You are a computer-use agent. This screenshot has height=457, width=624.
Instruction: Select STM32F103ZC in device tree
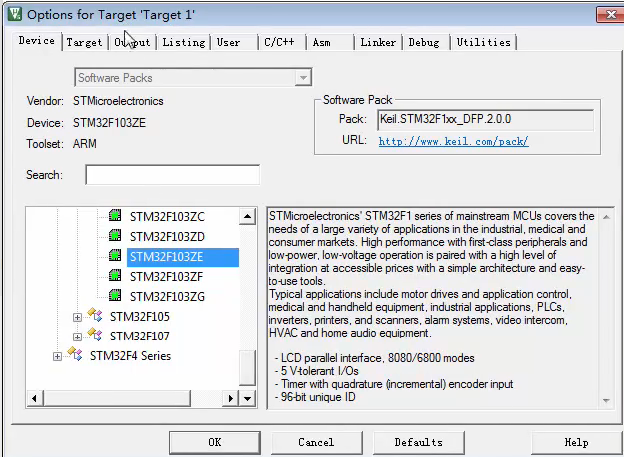[x=167, y=217]
